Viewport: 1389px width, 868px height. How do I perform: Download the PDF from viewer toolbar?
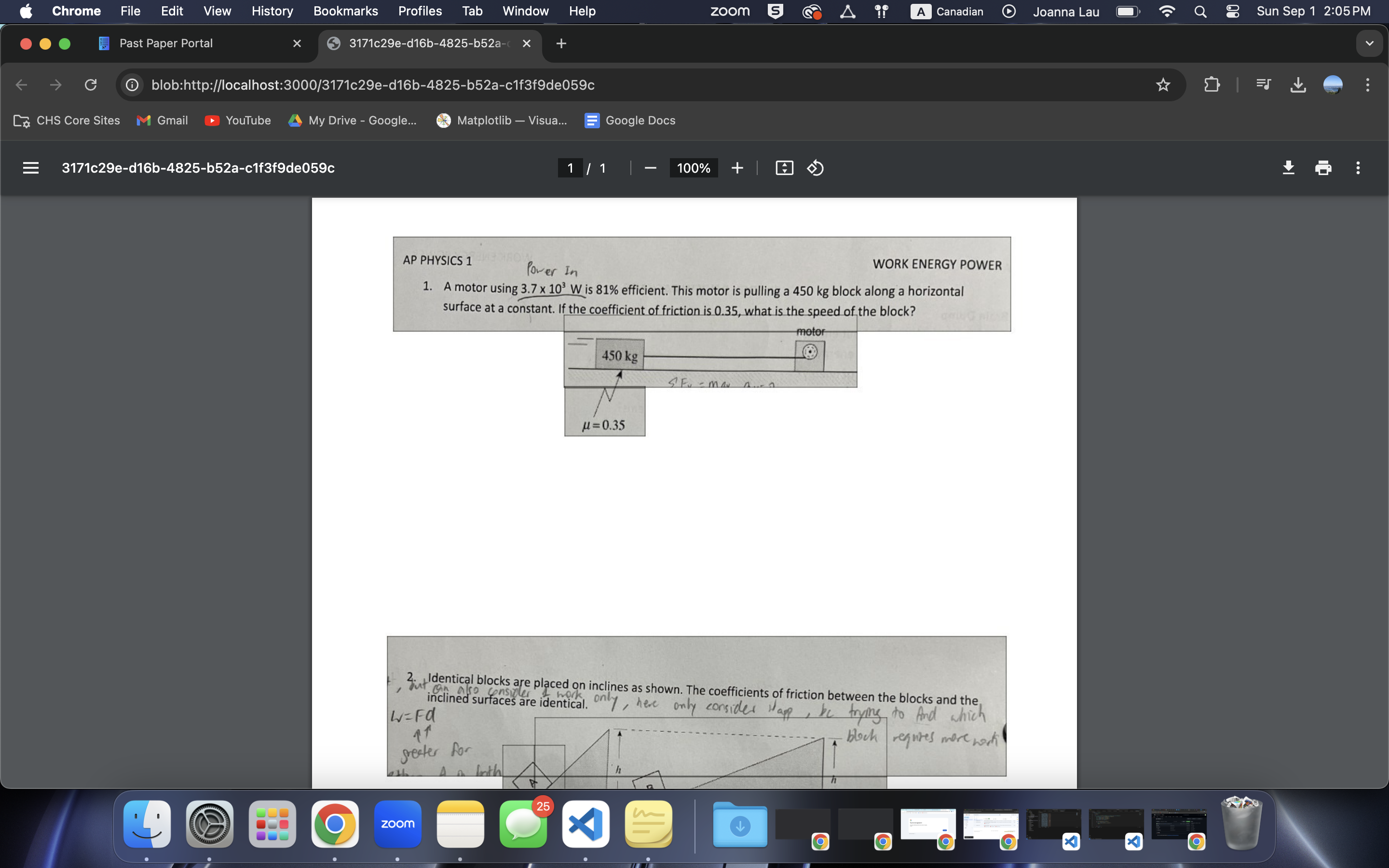tap(1288, 168)
